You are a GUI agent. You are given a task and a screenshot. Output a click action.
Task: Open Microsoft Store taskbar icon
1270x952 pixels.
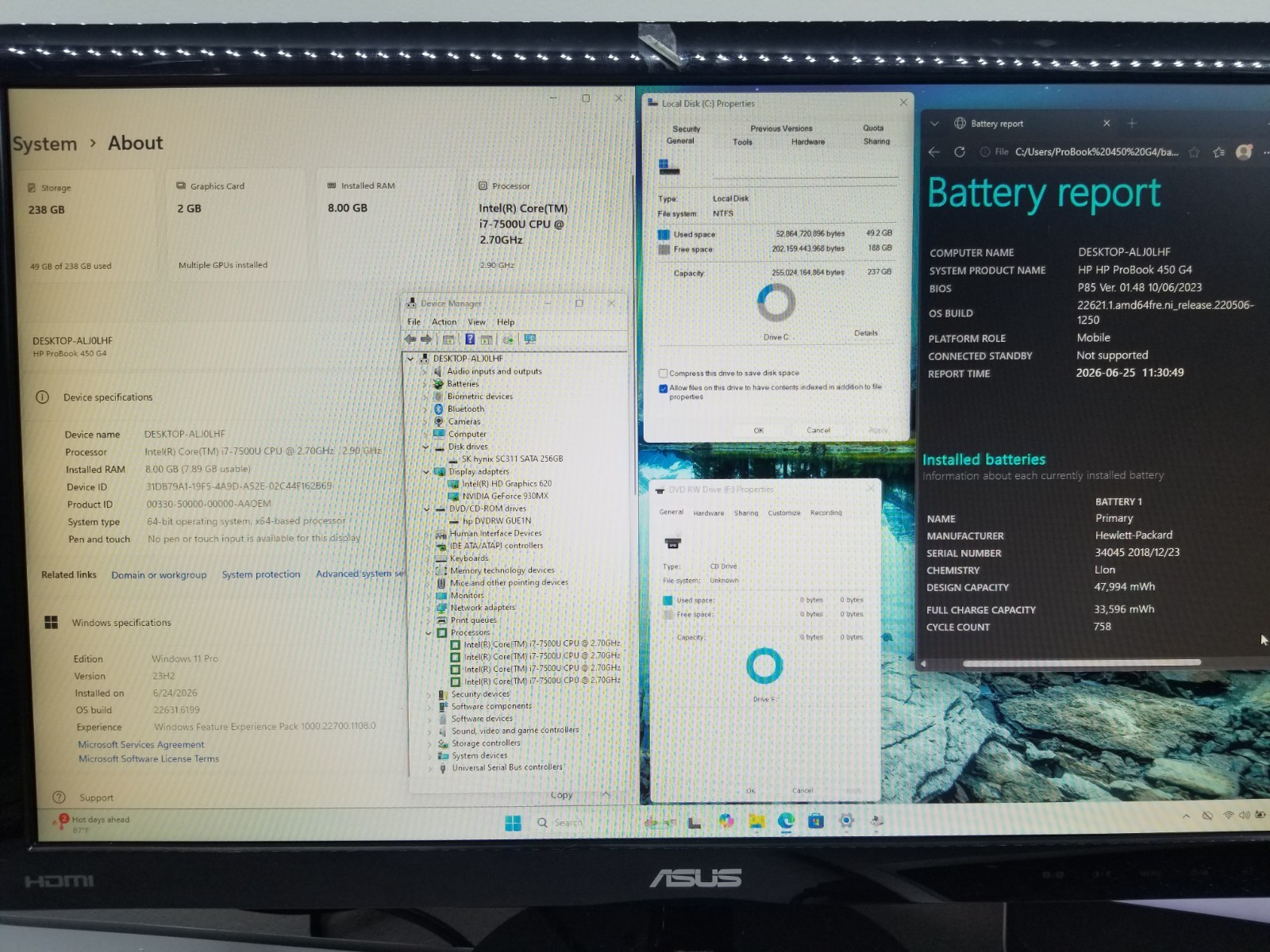click(816, 821)
